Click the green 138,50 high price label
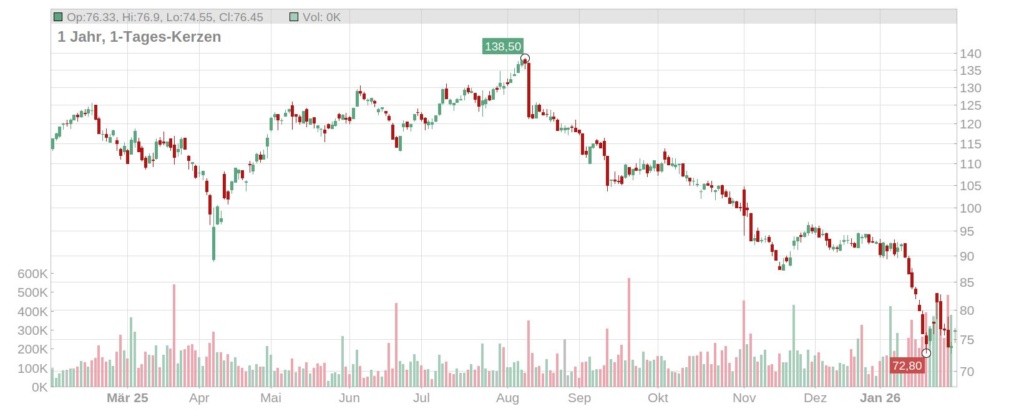Viewport: 1024px width, 409px height. [x=502, y=46]
